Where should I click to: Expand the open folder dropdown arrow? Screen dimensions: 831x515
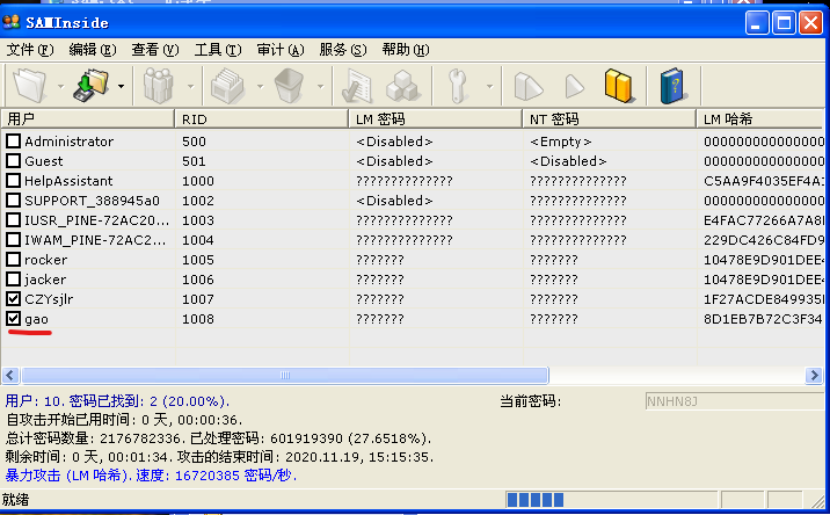(60, 86)
